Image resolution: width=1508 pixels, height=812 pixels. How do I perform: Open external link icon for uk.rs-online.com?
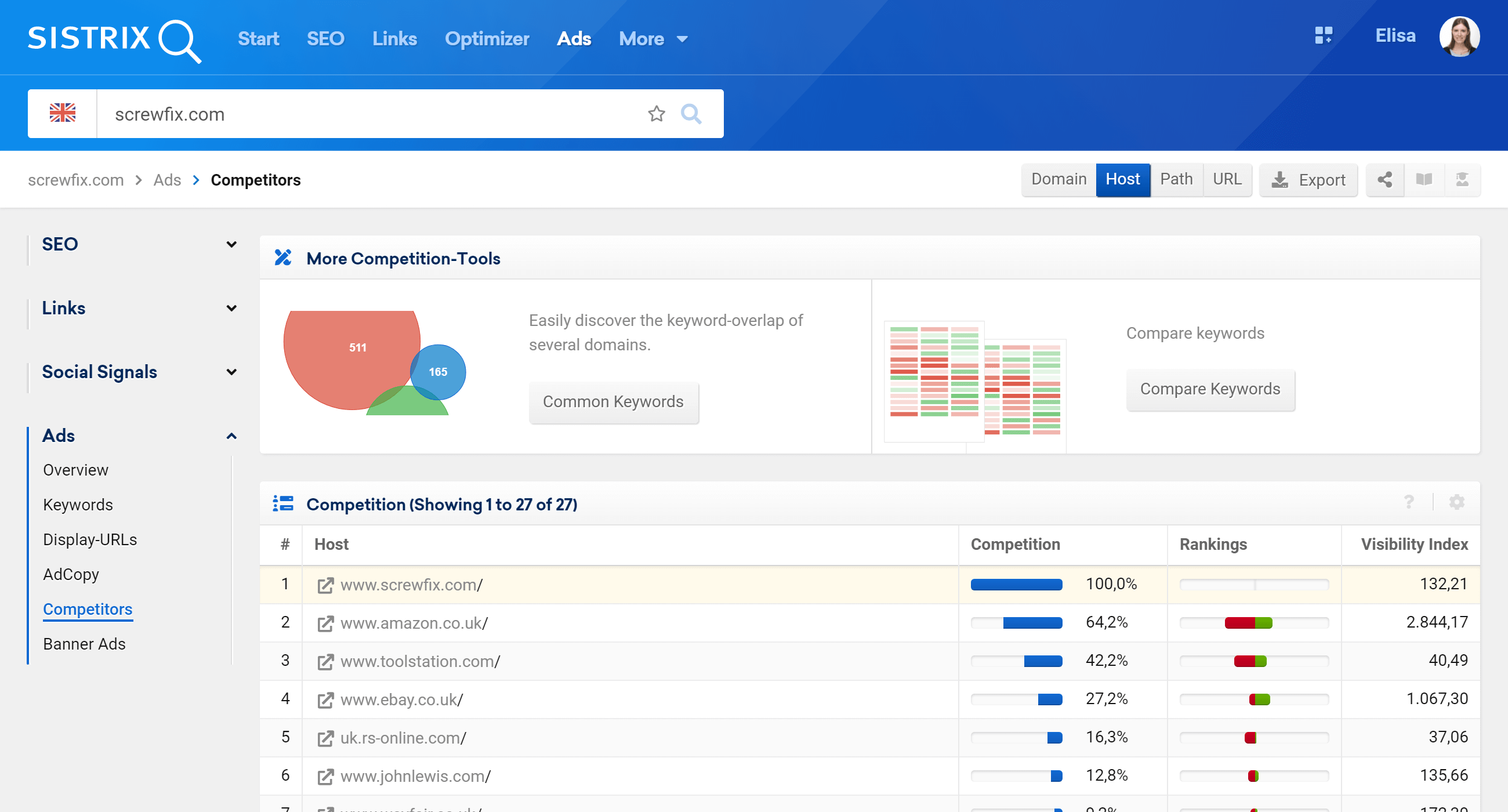click(x=325, y=738)
